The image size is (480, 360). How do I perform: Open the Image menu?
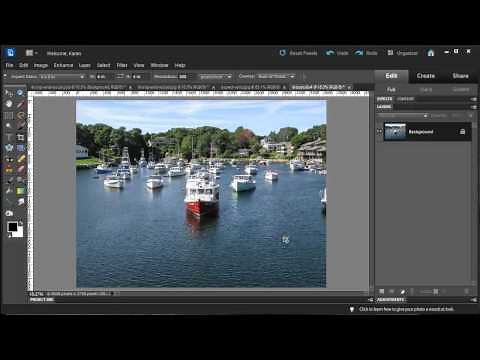(41, 65)
